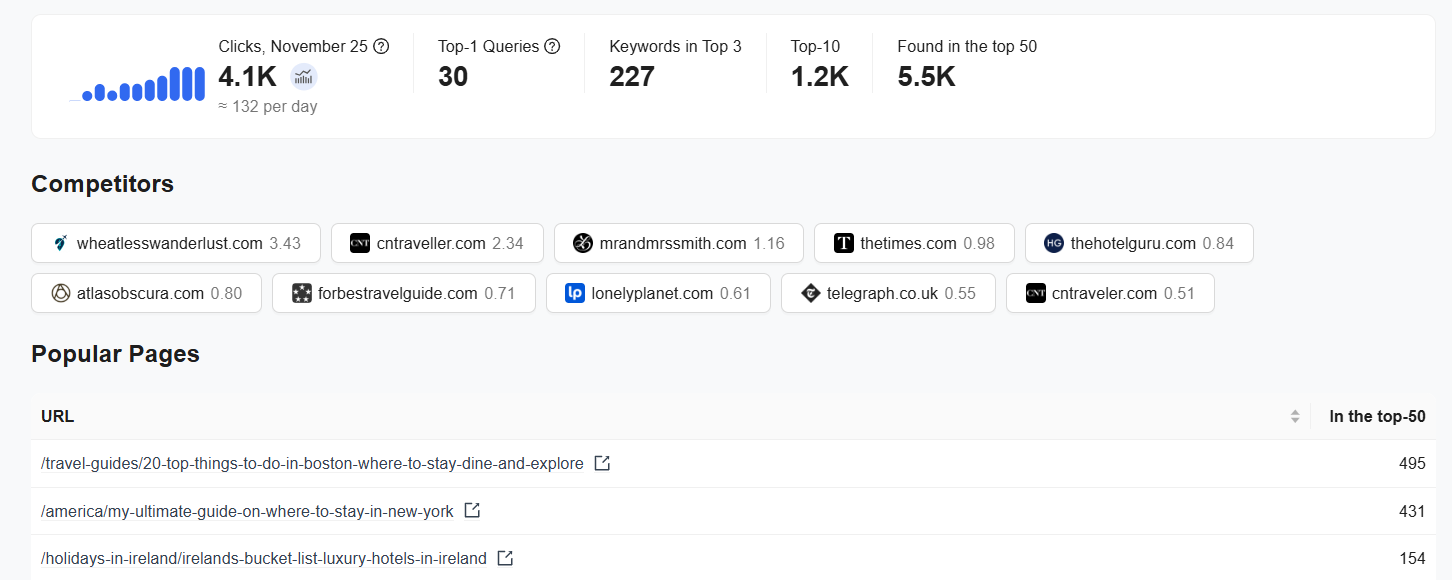Screen dimensions: 1452x580
Task: Open external link icon for Ireland hotels page
Action: (505, 558)
